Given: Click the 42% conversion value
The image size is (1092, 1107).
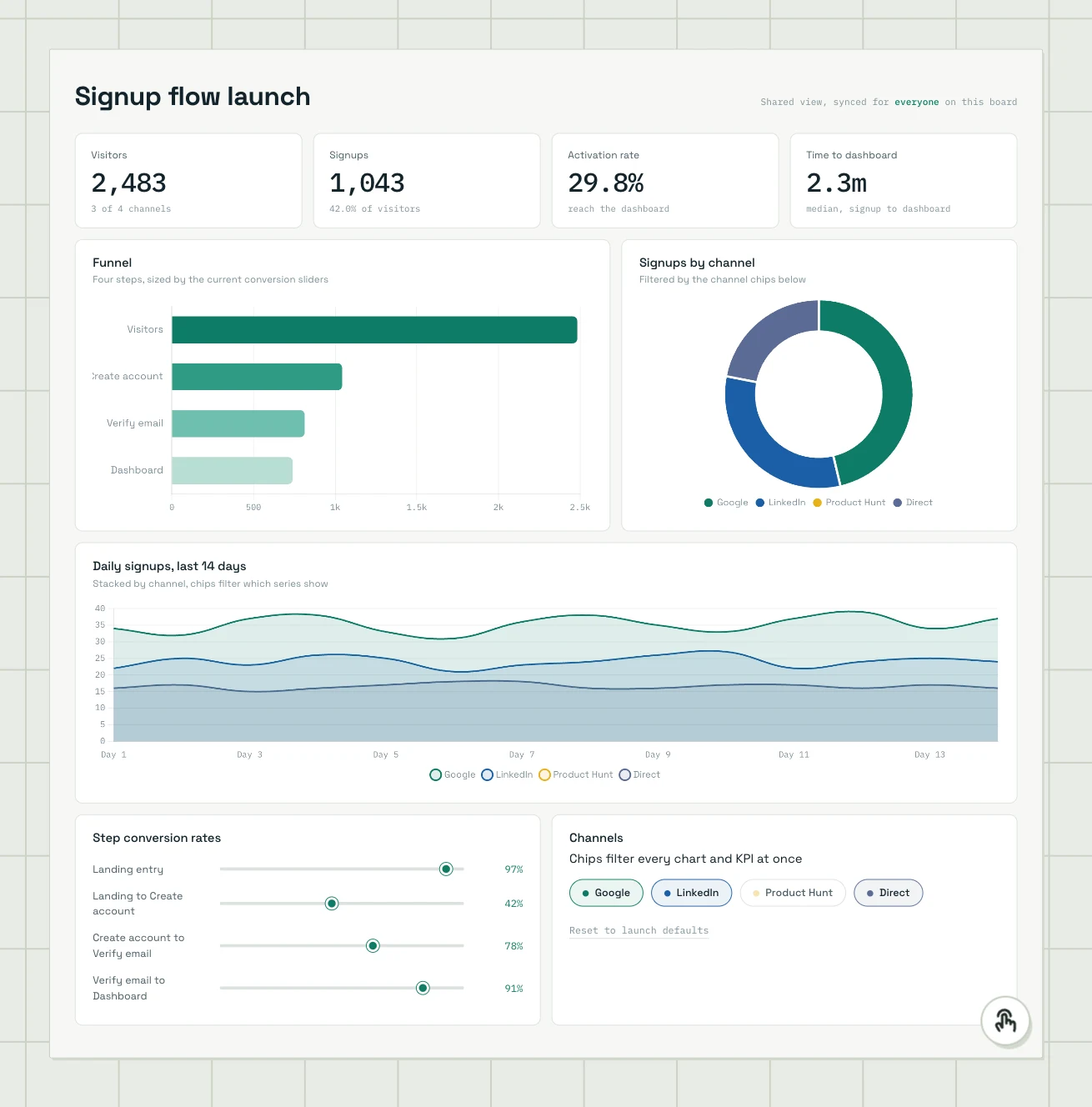Looking at the screenshot, I should [x=513, y=904].
